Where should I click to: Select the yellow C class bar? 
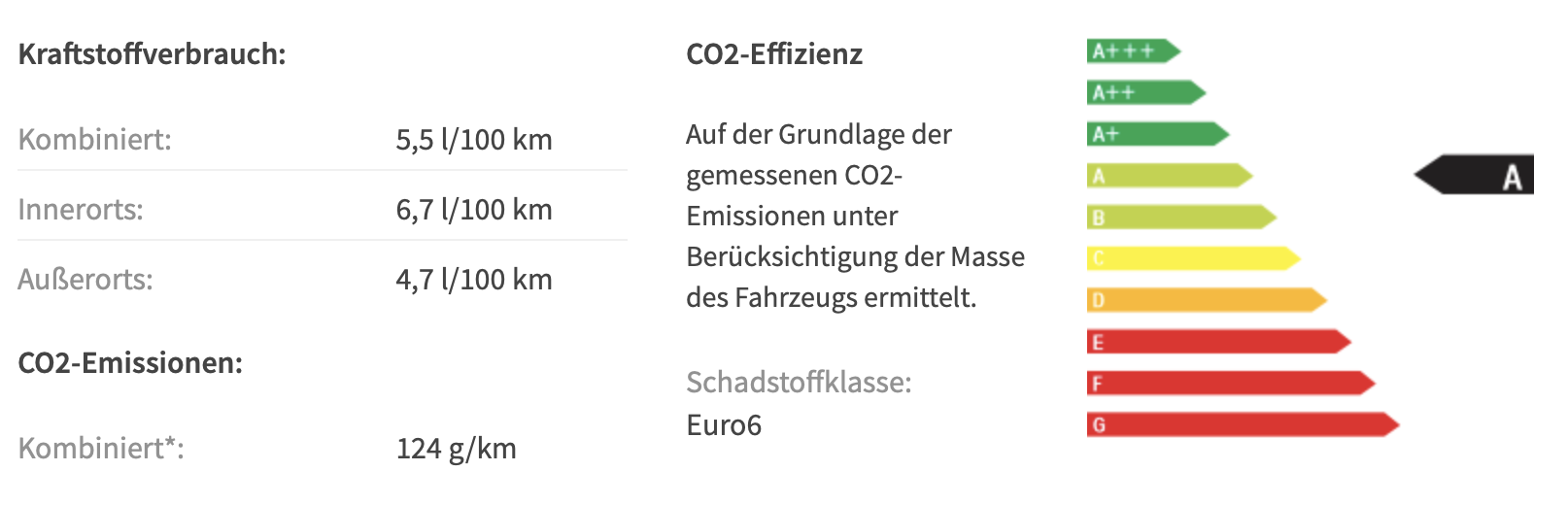(x=1193, y=258)
